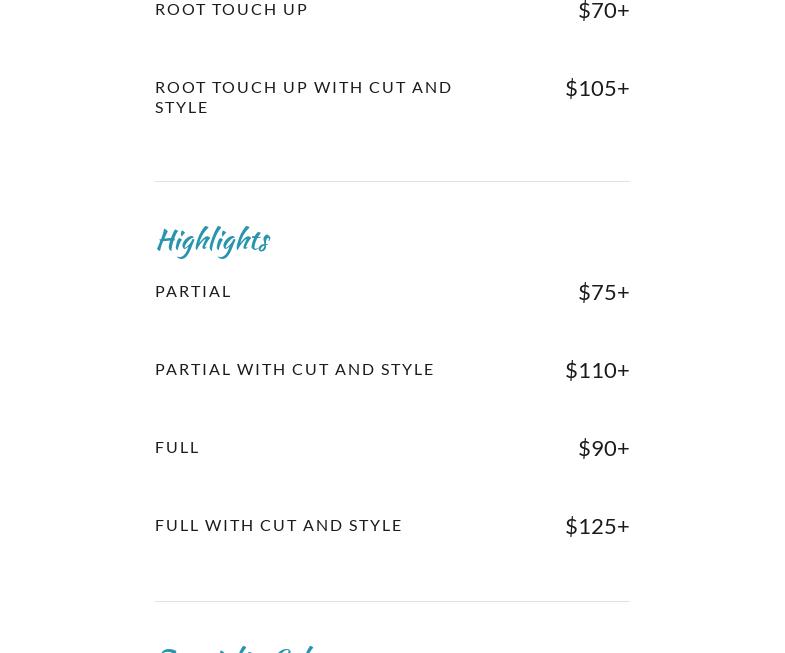The image size is (785, 653).
Task: Select the PARTIAL highlights service
Action: [x=193, y=291]
